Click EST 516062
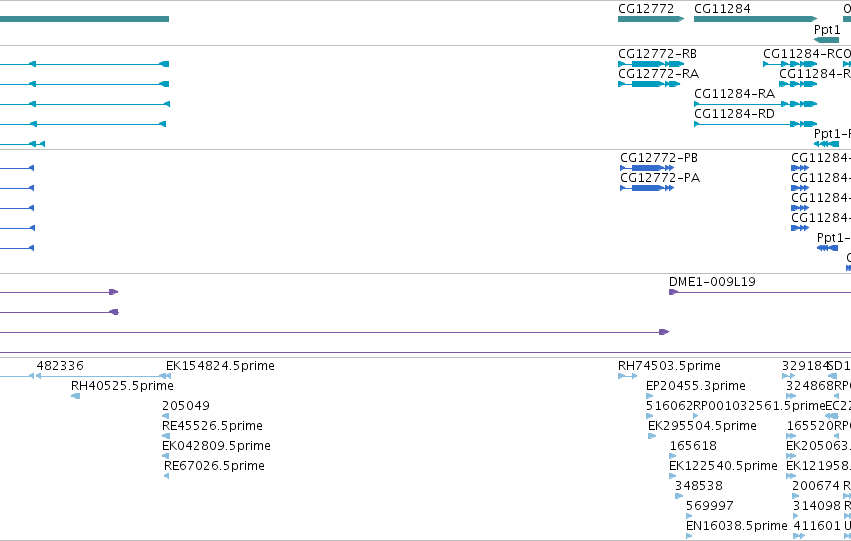The image size is (851, 541). 669,406
